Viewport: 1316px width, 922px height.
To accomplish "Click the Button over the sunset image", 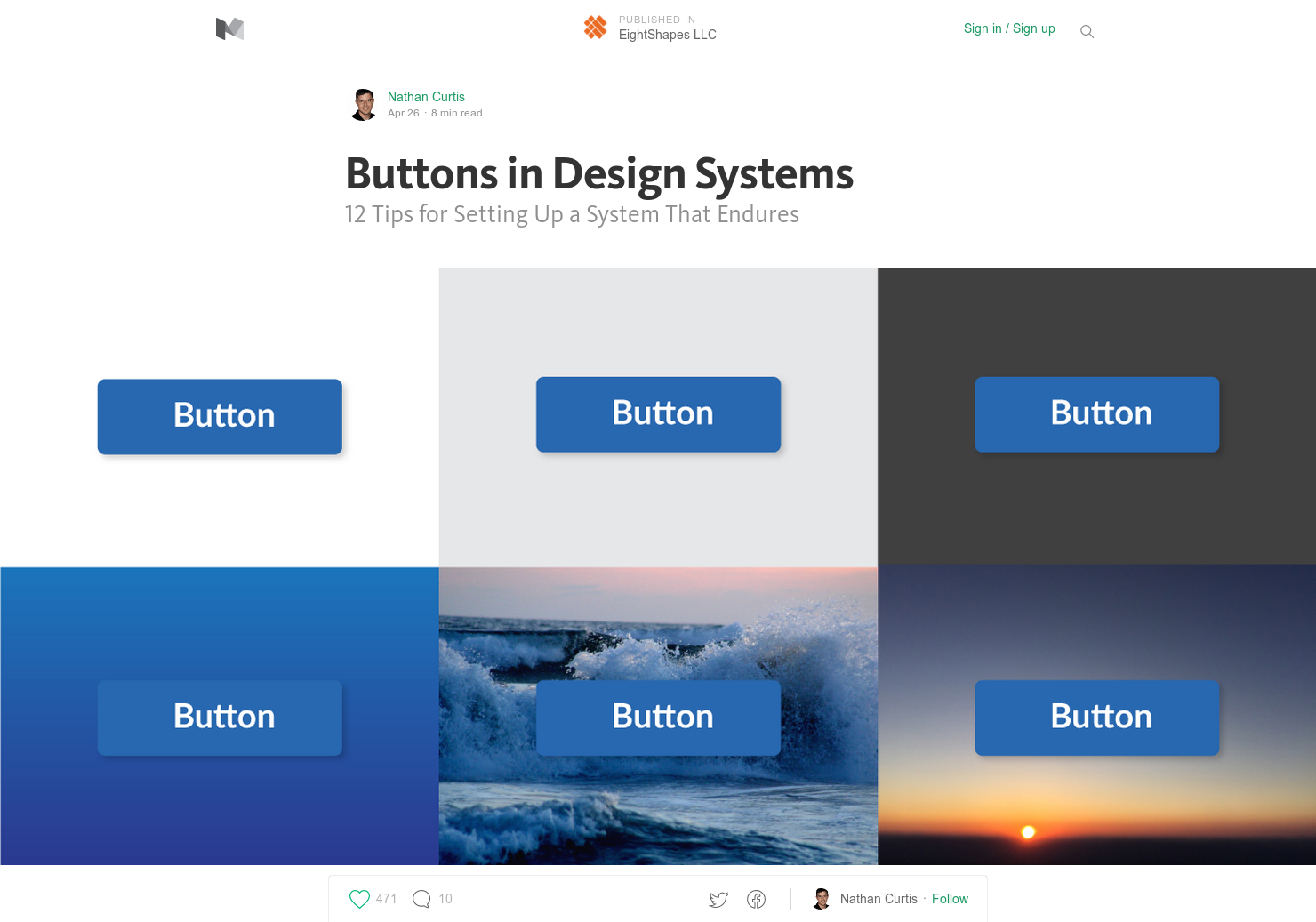I will pos(1096,718).
